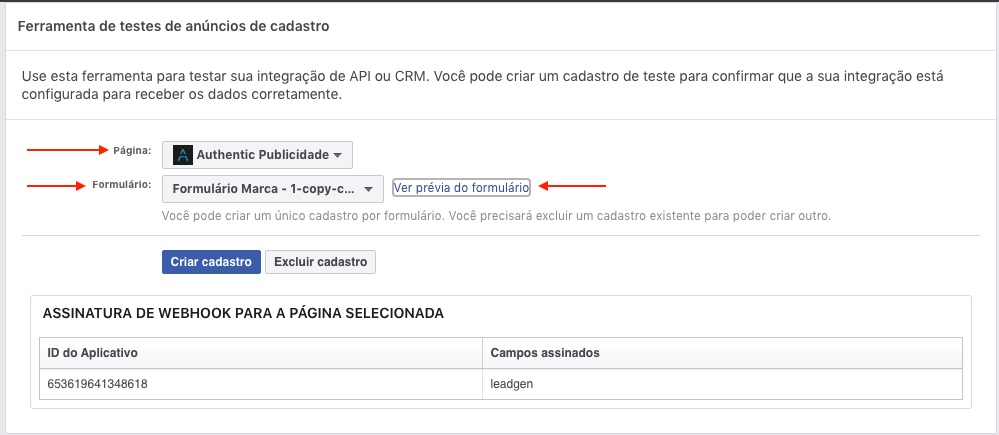
Task: Click the Authentic Publicidade page logo icon
Action: click(183, 155)
